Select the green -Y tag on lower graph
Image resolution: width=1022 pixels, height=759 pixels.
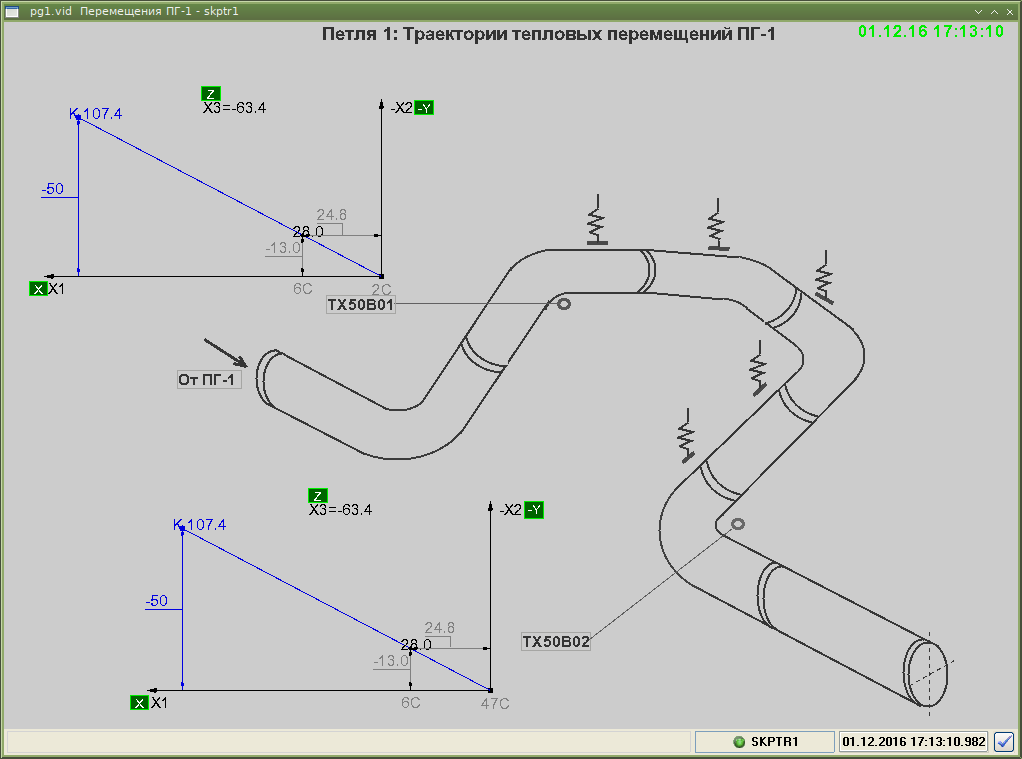(534, 510)
